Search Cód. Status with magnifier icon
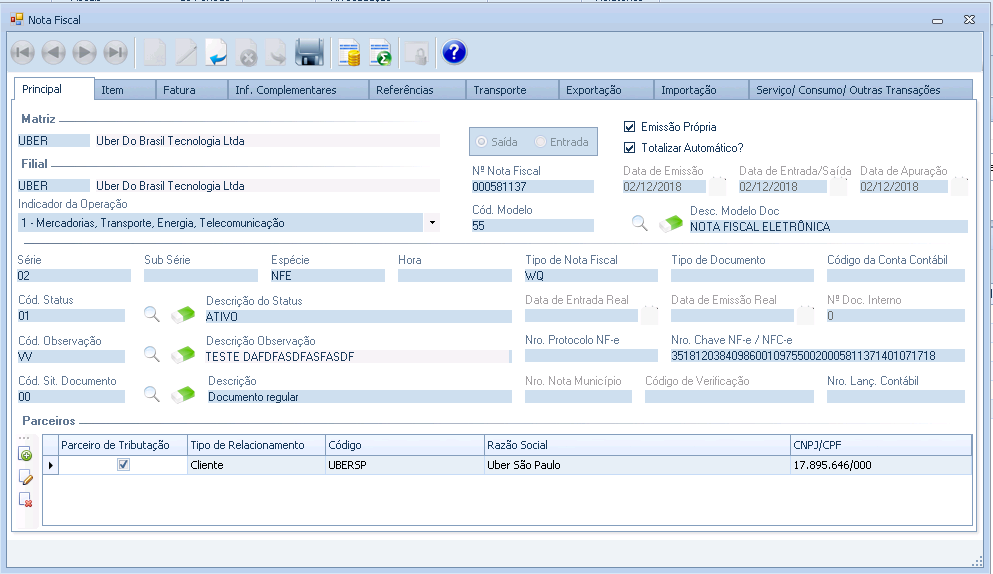 click(x=152, y=314)
